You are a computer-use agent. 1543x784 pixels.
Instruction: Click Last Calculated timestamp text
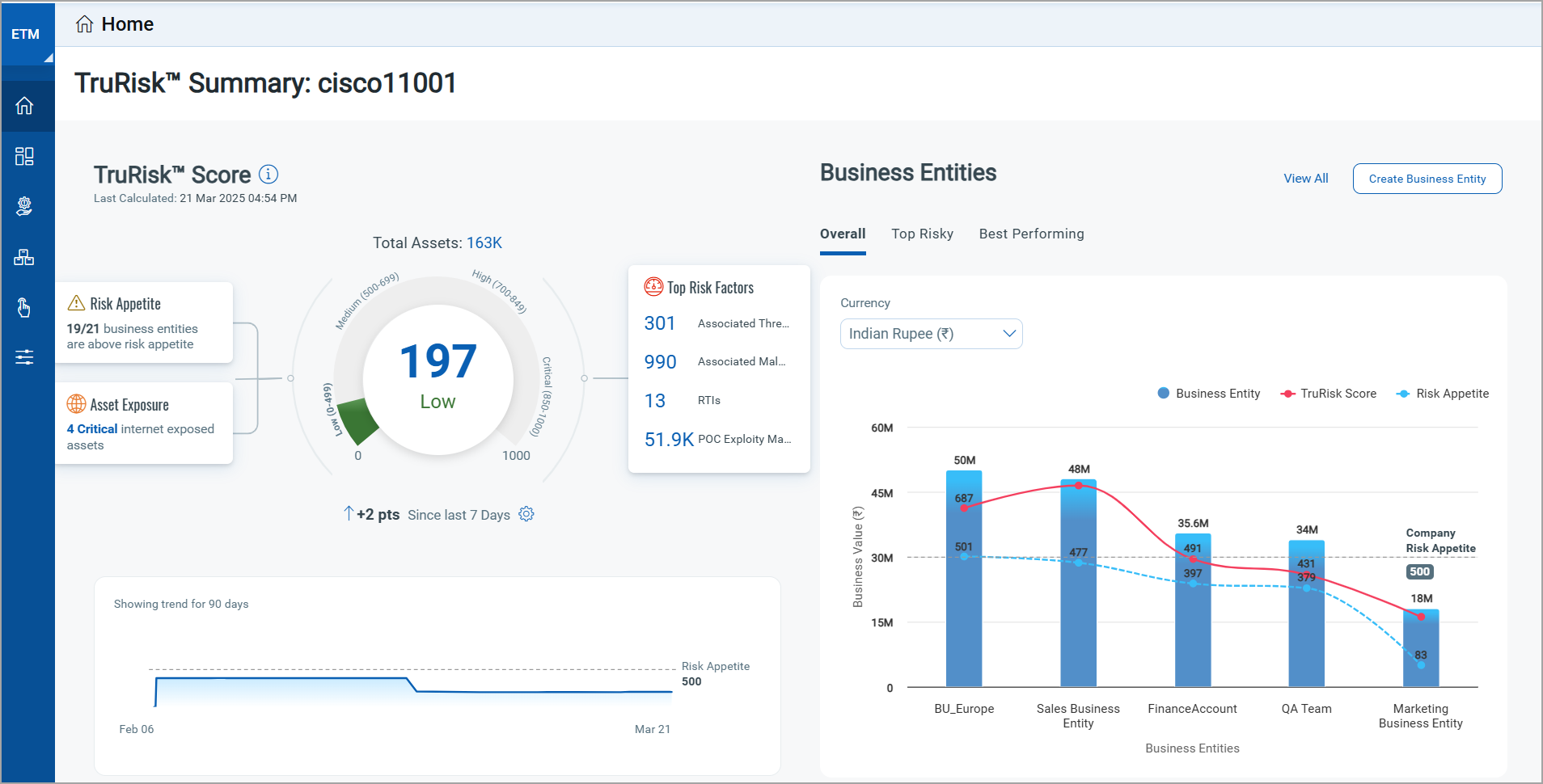click(x=195, y=198)
